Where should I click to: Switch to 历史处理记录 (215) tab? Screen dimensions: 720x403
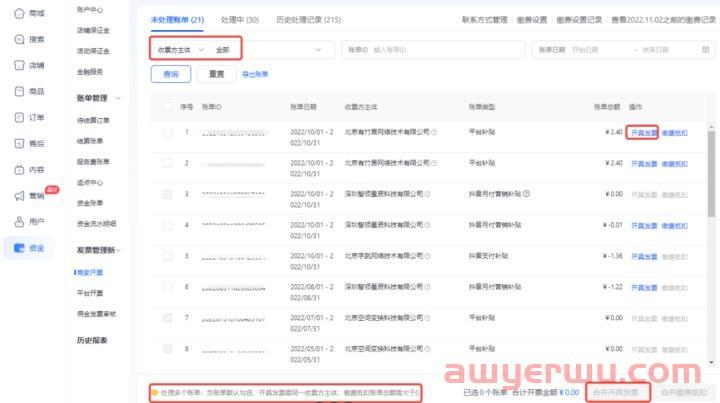pyautogui.click(x=308, y=20)
